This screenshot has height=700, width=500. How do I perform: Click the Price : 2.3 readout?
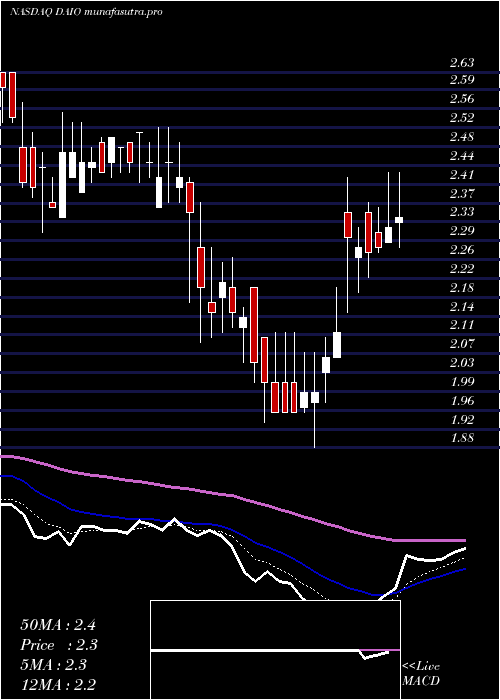coord(59,645)
